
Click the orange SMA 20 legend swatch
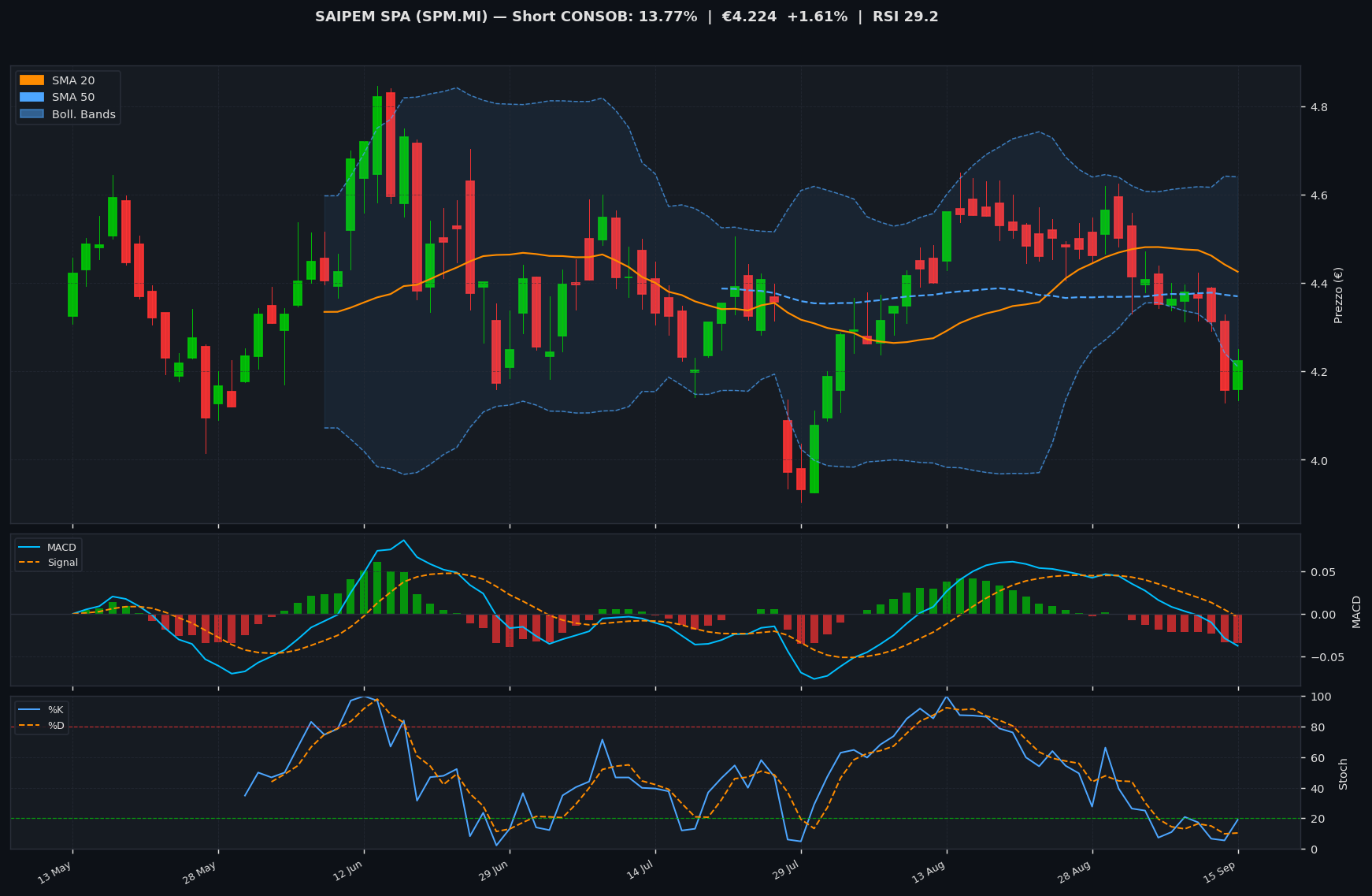[x=32, y=80]
